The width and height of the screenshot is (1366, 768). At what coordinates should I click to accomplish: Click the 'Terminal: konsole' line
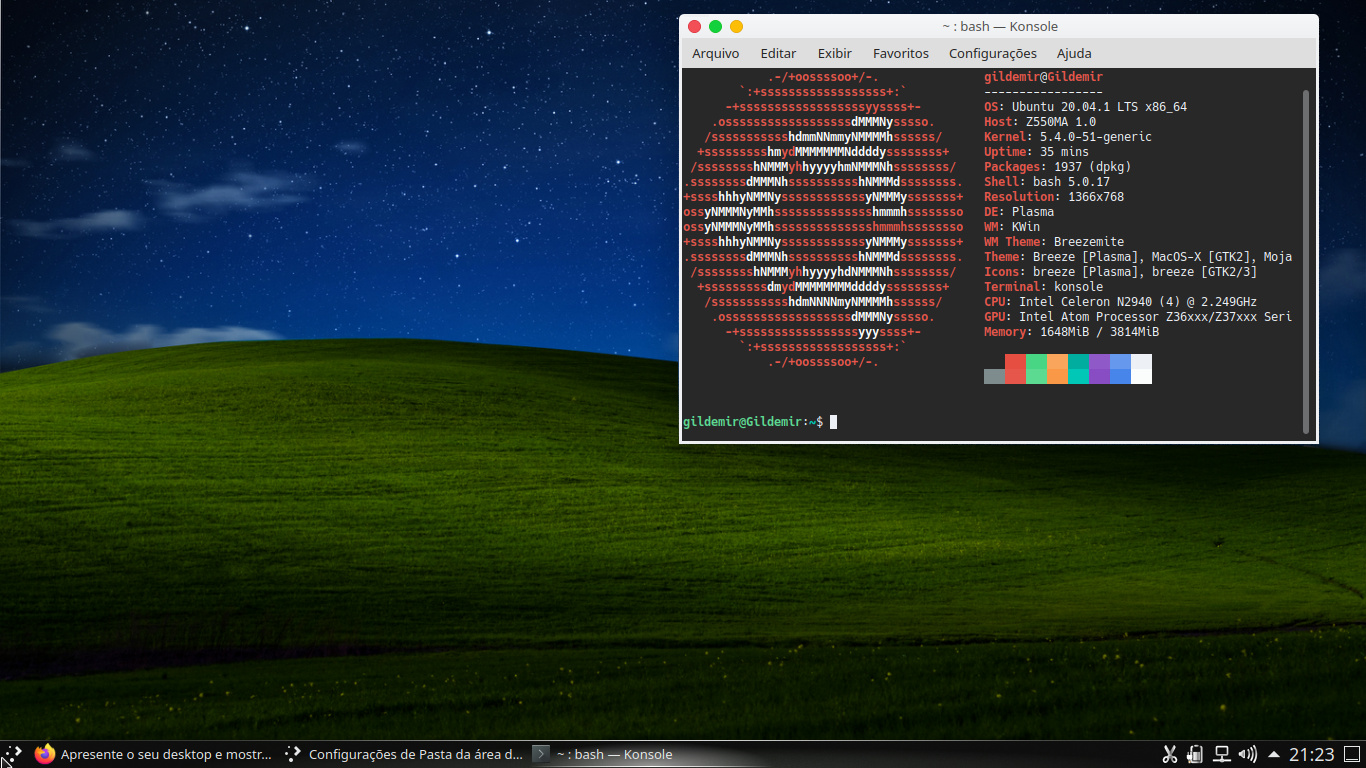pyautogui.click(x=1043, y=287)
